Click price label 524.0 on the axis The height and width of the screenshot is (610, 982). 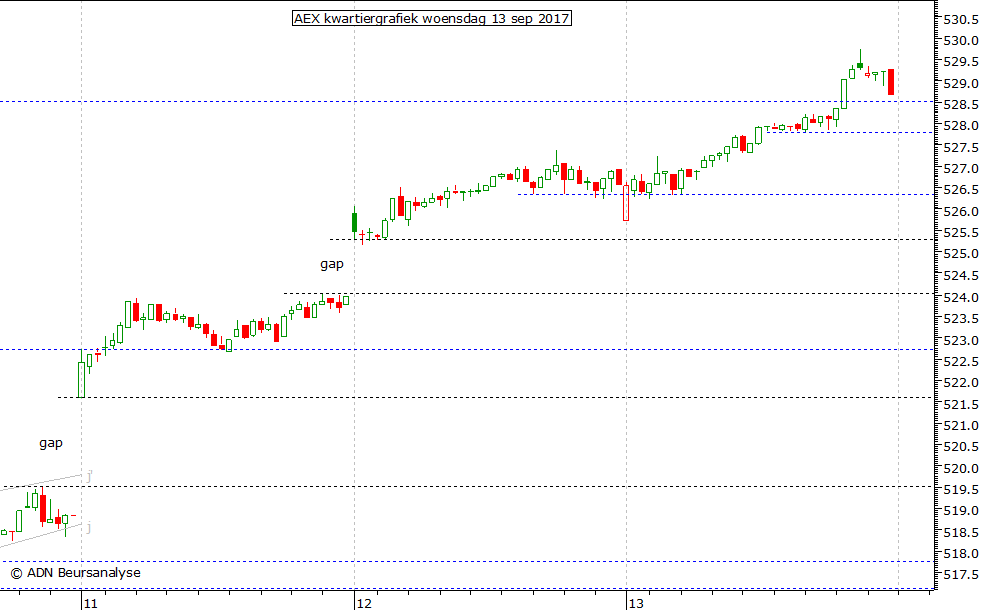961,297
